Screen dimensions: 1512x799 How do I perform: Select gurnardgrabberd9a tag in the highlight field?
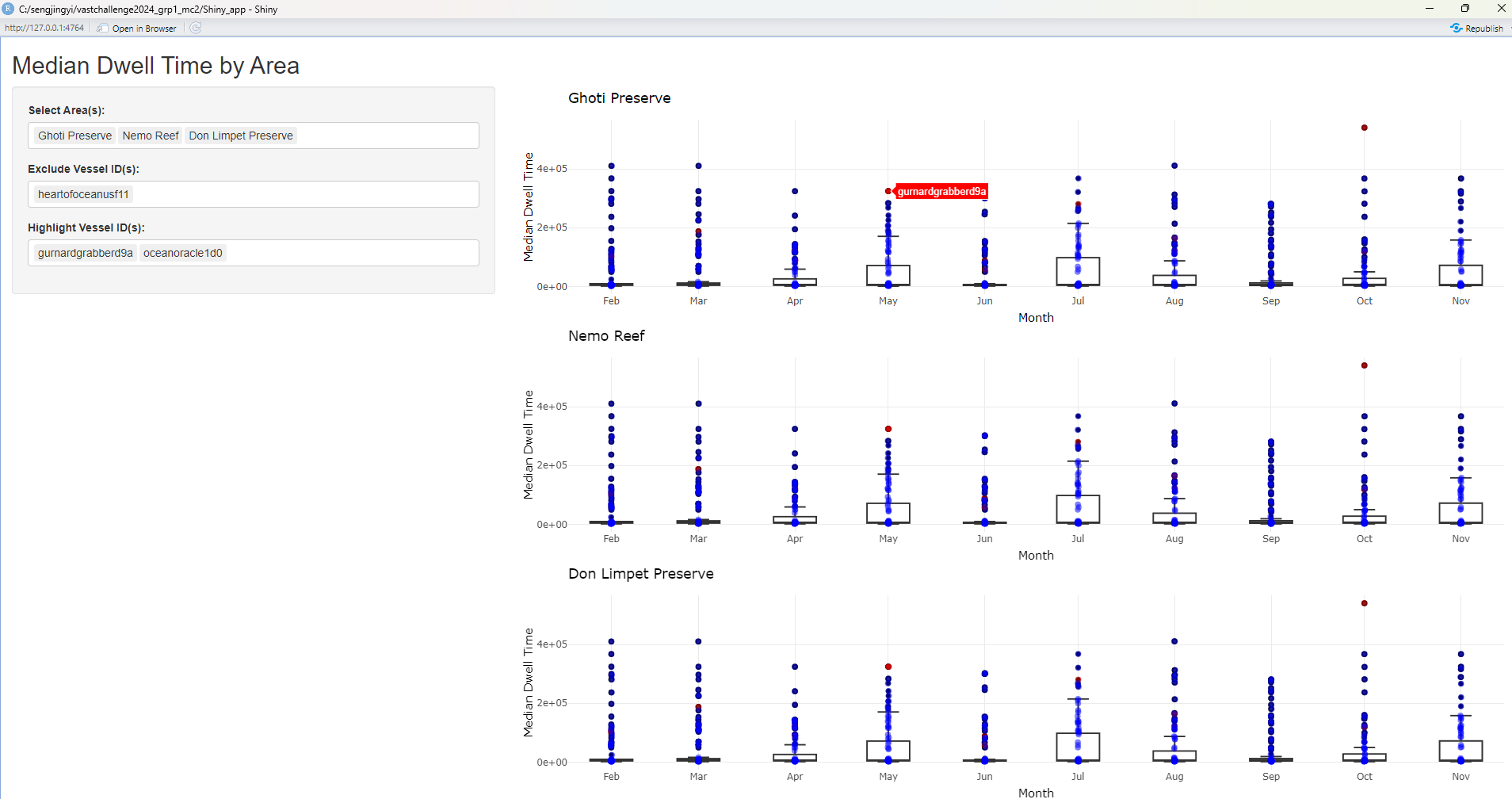(x=86, y=253)
